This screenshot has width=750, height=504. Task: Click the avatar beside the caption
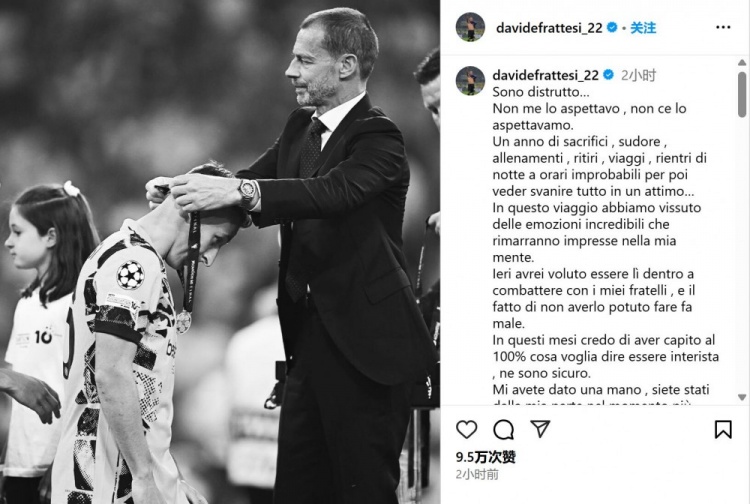[470, 81]
